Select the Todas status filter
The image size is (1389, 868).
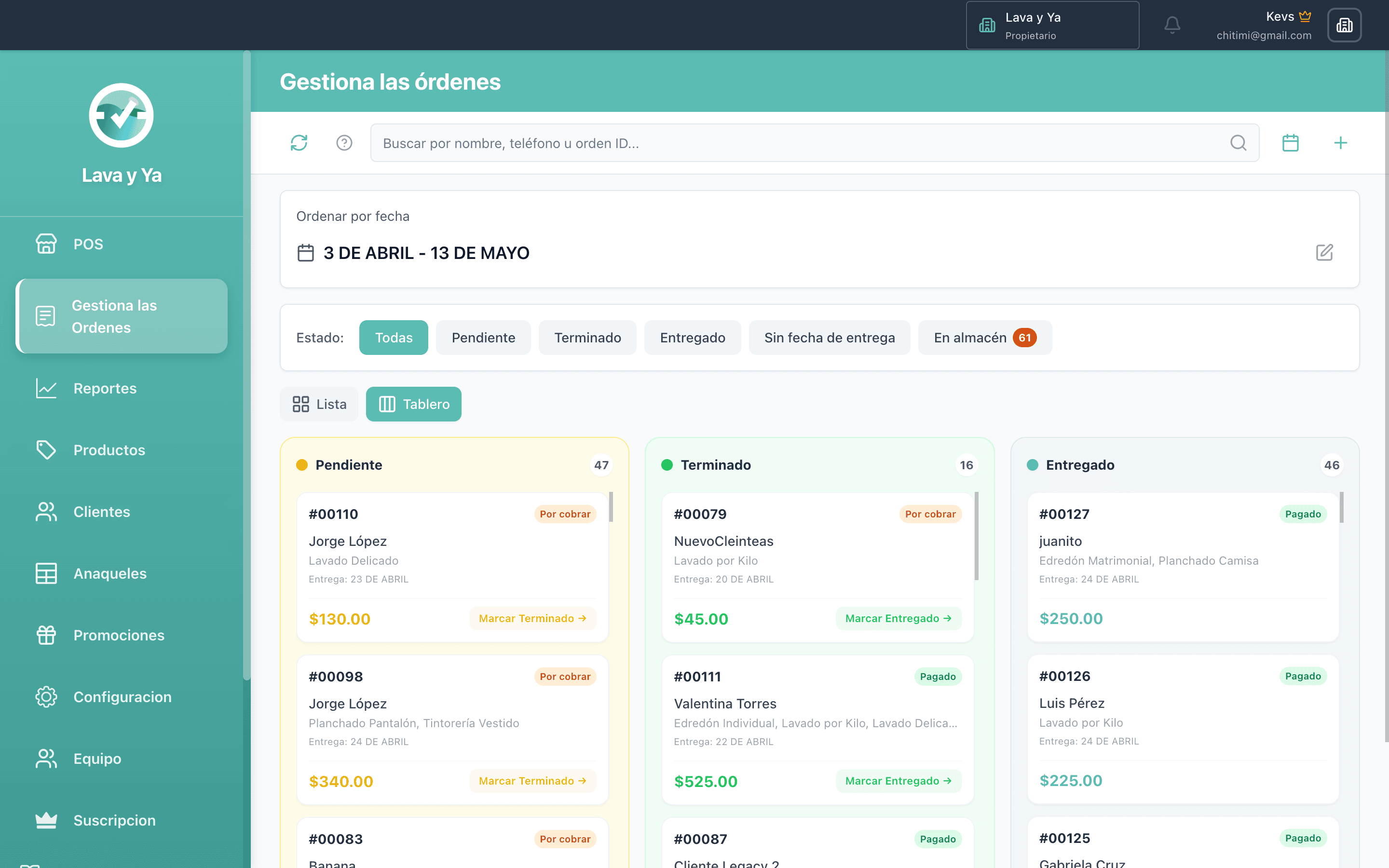[394, 338]
